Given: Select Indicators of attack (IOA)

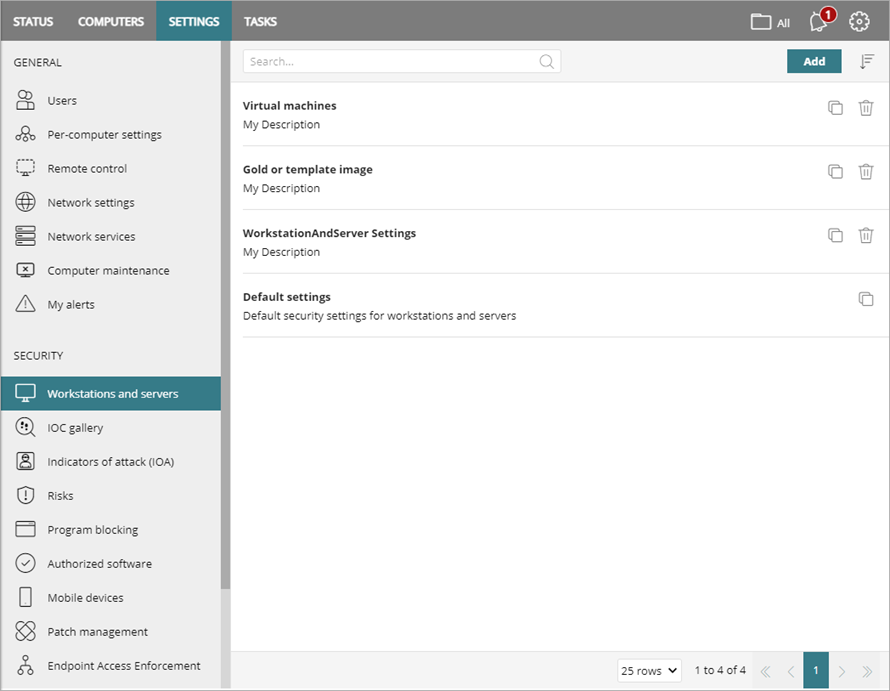Looking at the screenshot, I should (113, 461).
